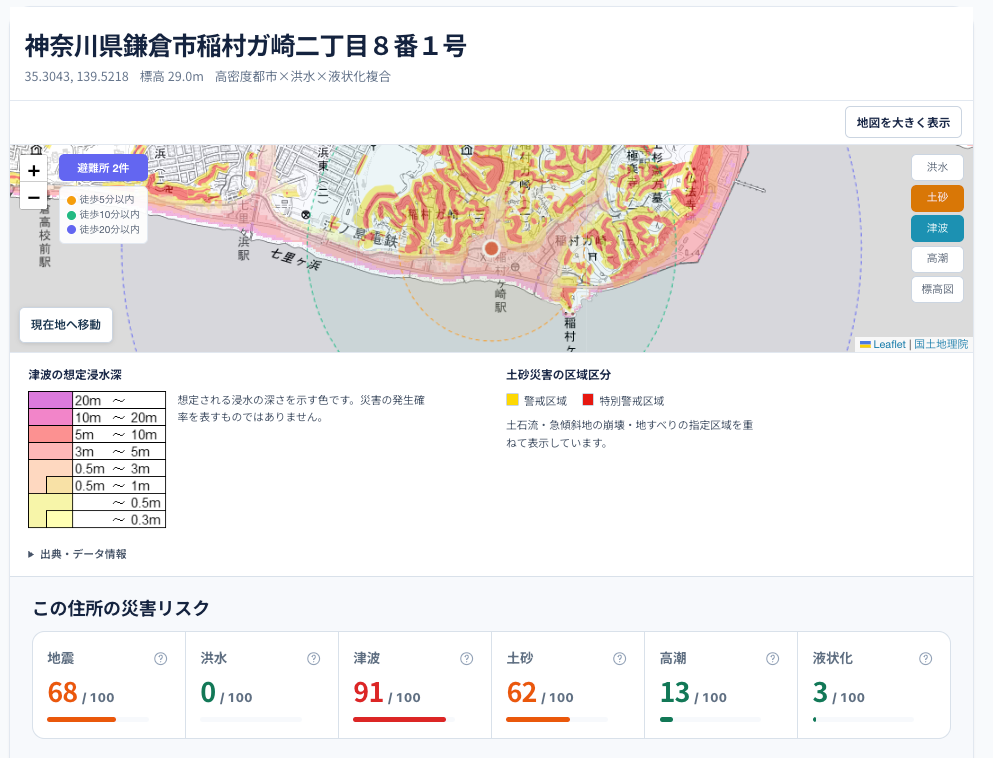The image size is (993, 758).
Task: Zoom out the map with minus button
Action: pos(34,197)
